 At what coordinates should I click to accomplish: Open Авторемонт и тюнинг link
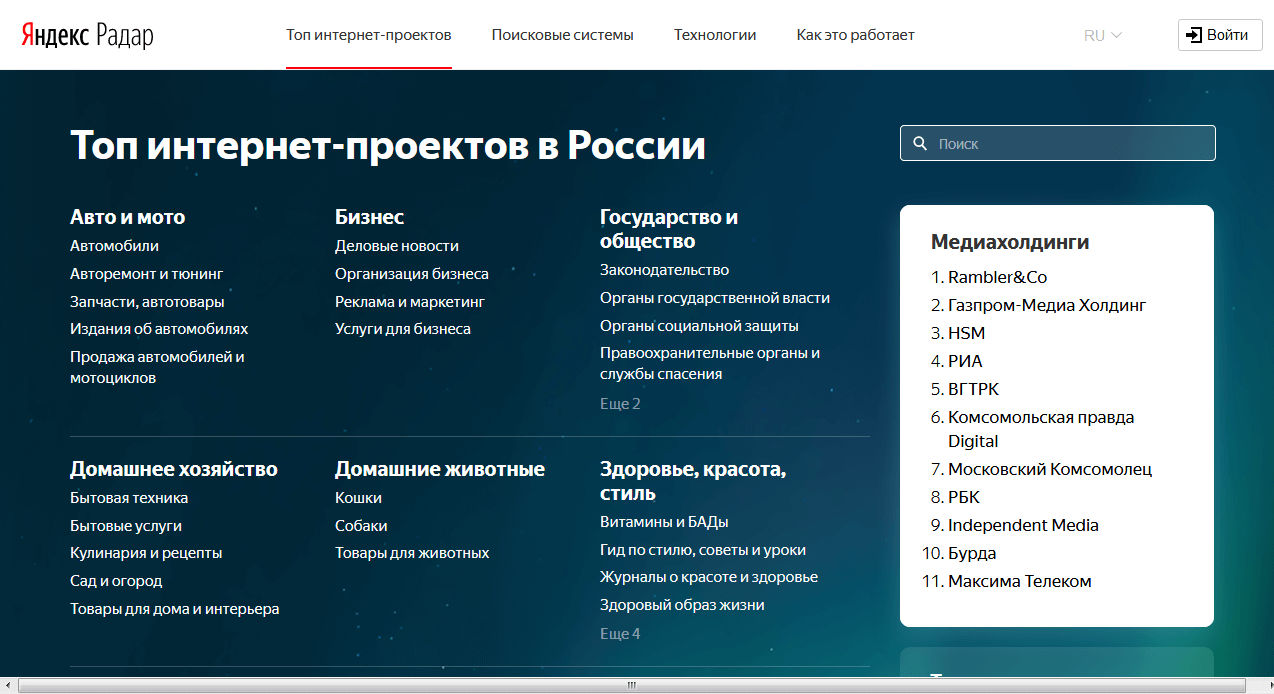(x=147, y=274)
